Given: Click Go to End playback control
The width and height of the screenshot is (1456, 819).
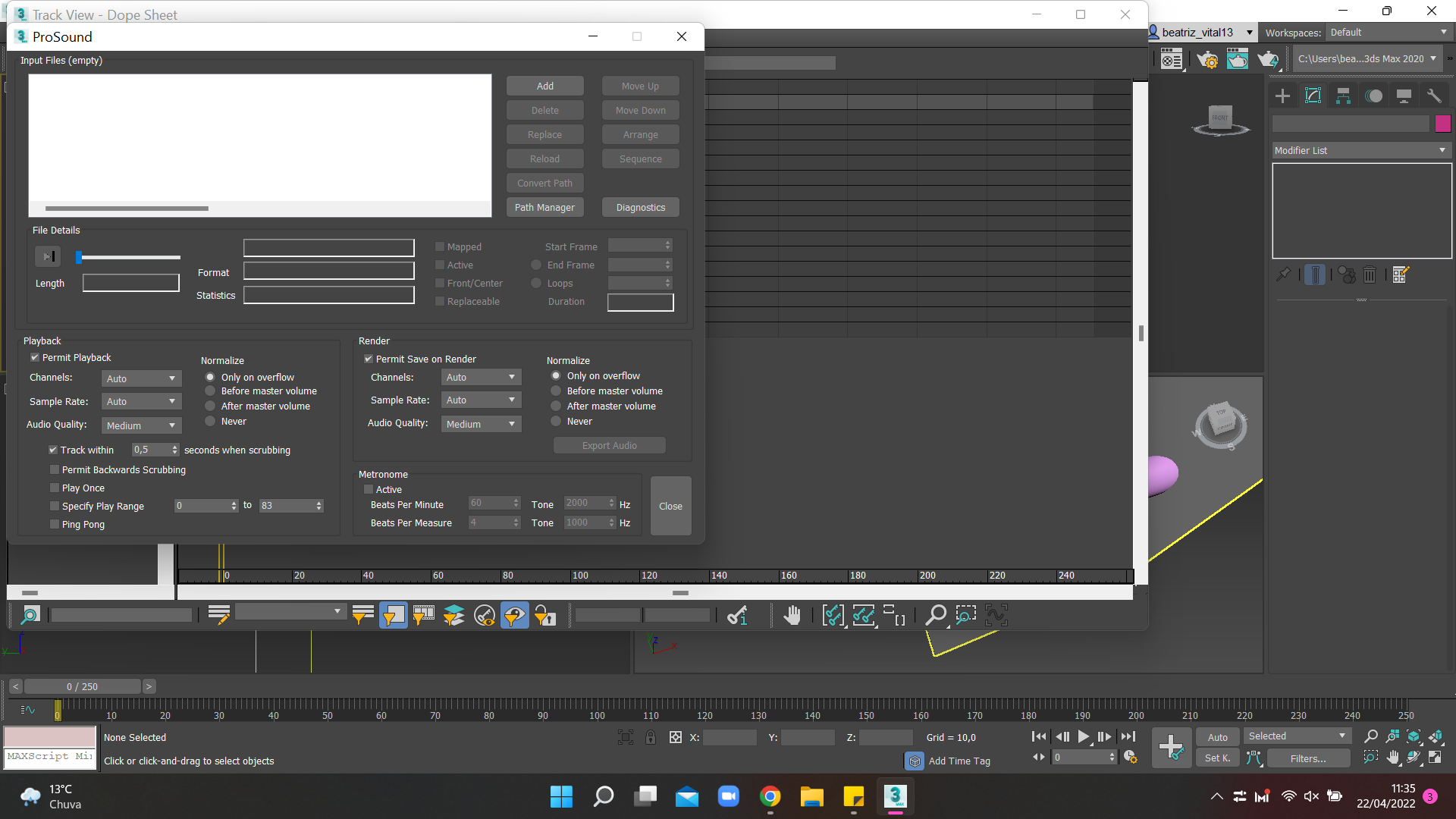Looking at the screenshot, I should click(x=1128, y=736).
